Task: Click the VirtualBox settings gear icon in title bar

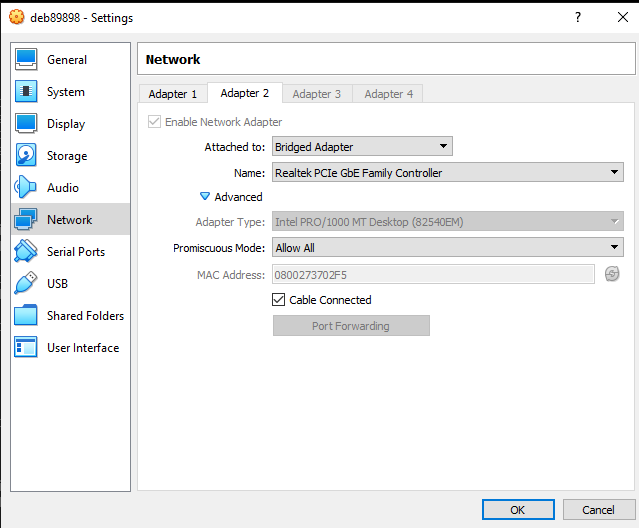Action: point(17,17)
